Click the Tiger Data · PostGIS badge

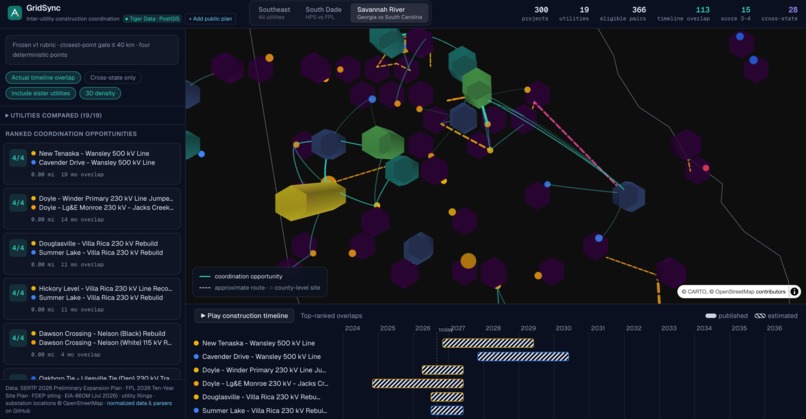152,19
